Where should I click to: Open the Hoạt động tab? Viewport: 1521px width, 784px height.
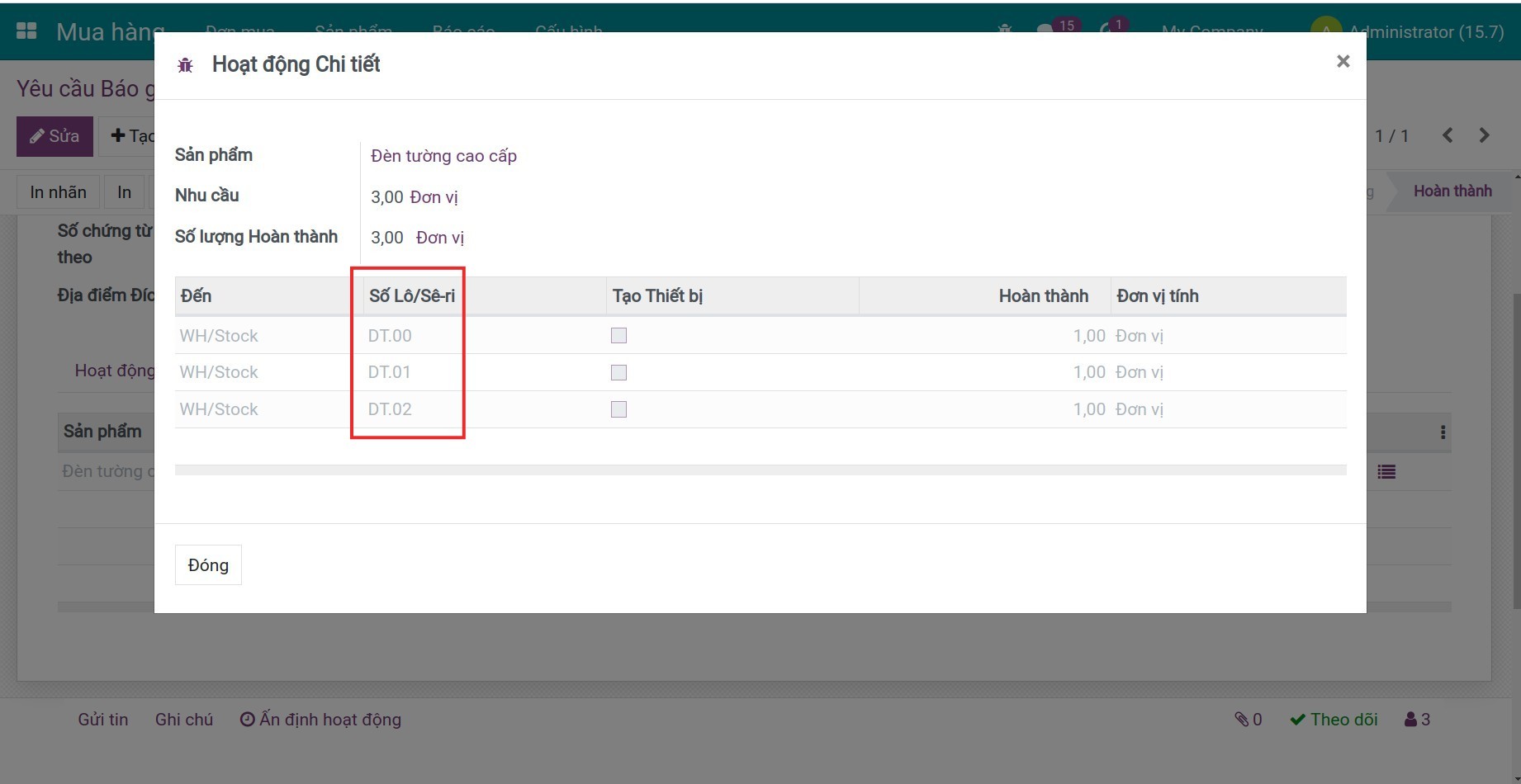(x=115, y=371)
